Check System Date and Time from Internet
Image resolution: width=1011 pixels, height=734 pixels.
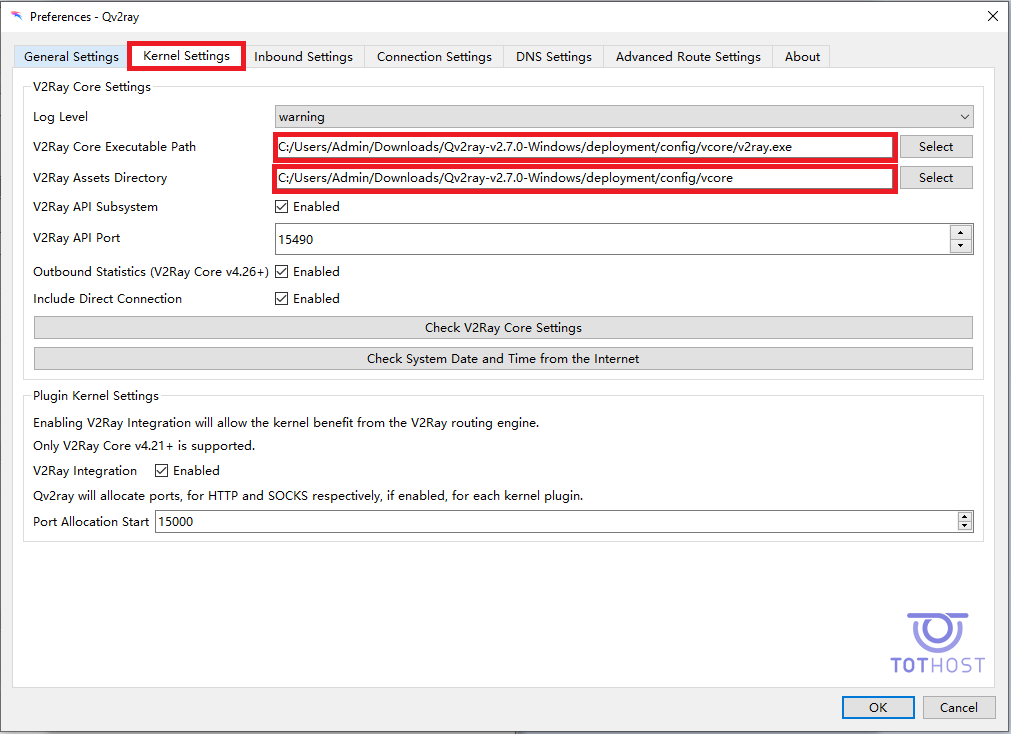click(502, 359)
